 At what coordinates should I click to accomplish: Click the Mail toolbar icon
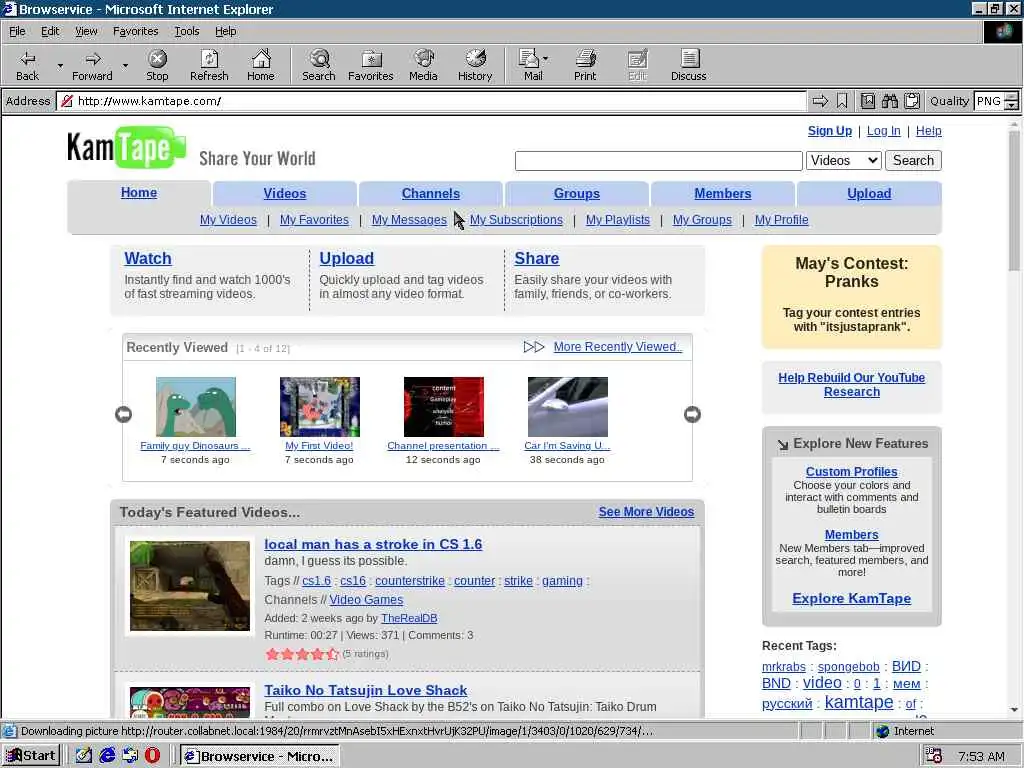point(529,59)
